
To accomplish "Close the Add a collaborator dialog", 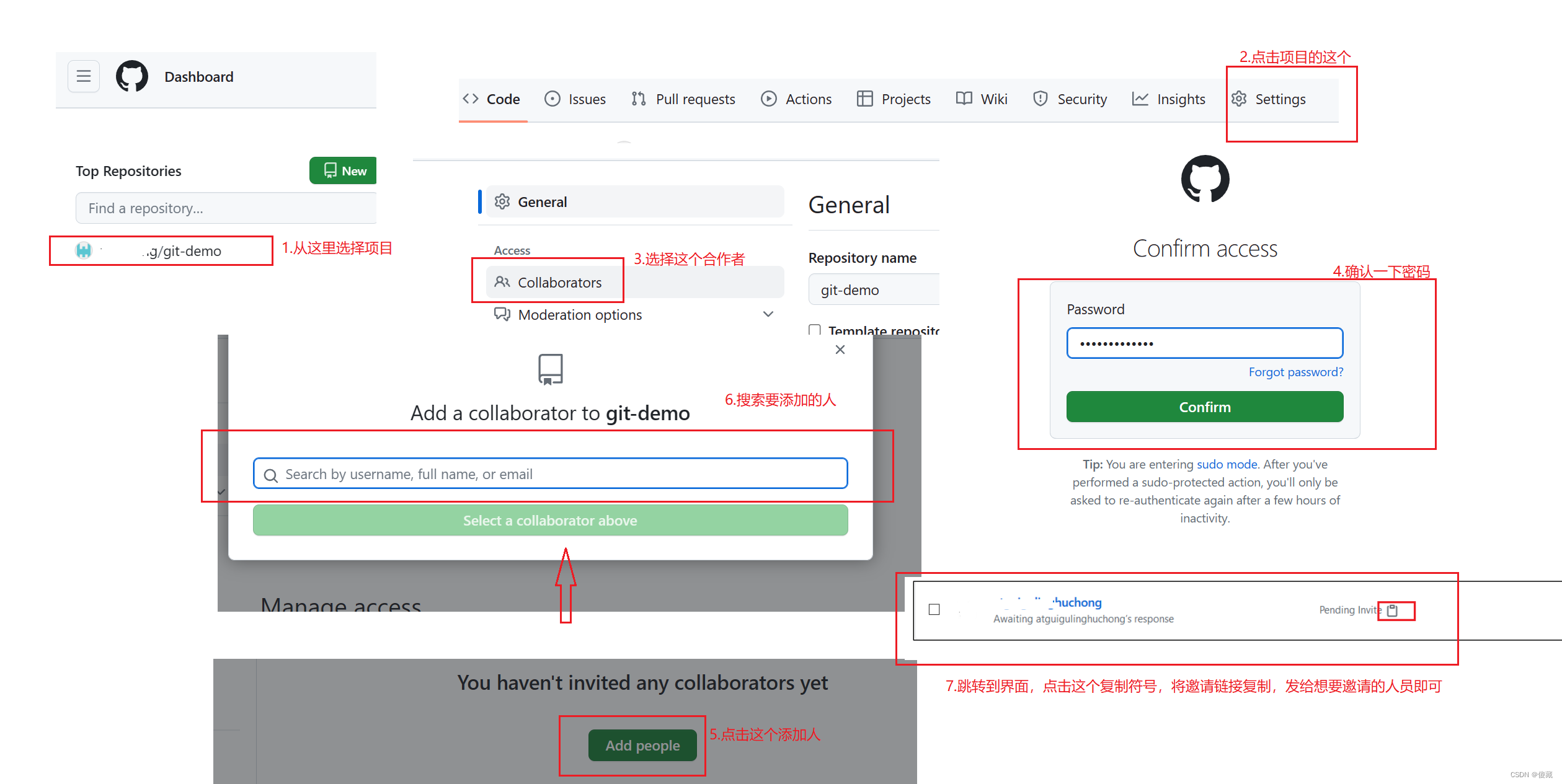I will pyautogui.click(x=840, y=350).
